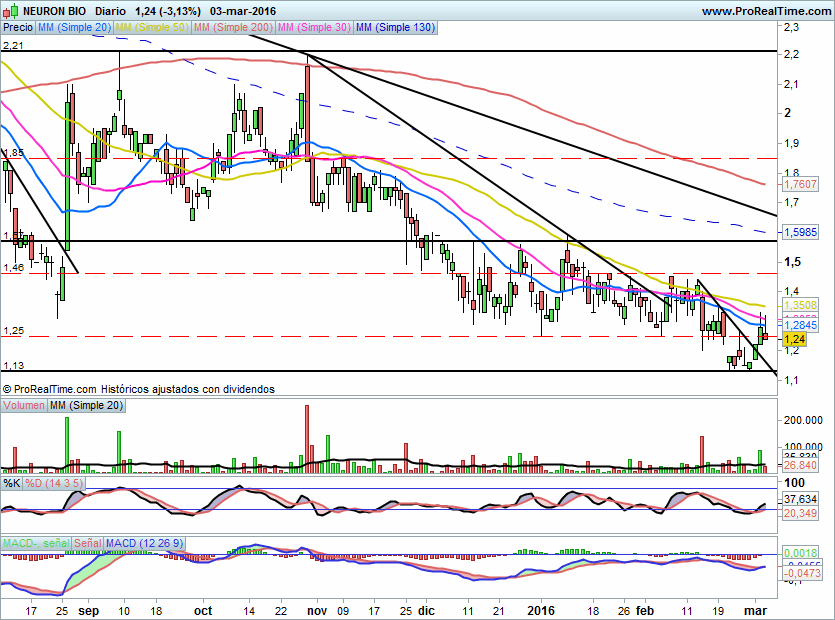Click the MM (Simple 130) indicator label
This screenshot has height=620, width=835.
coord(395,28)
